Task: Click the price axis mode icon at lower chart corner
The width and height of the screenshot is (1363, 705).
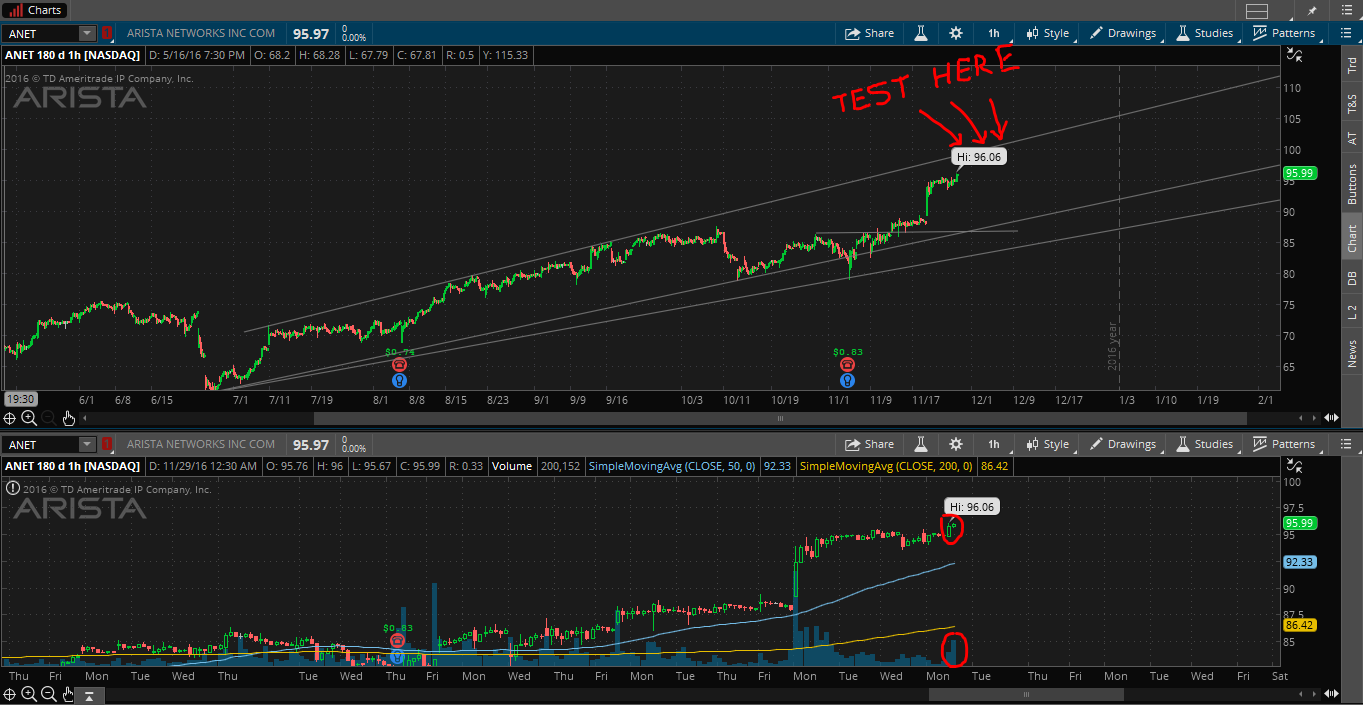Action: 1295,466
